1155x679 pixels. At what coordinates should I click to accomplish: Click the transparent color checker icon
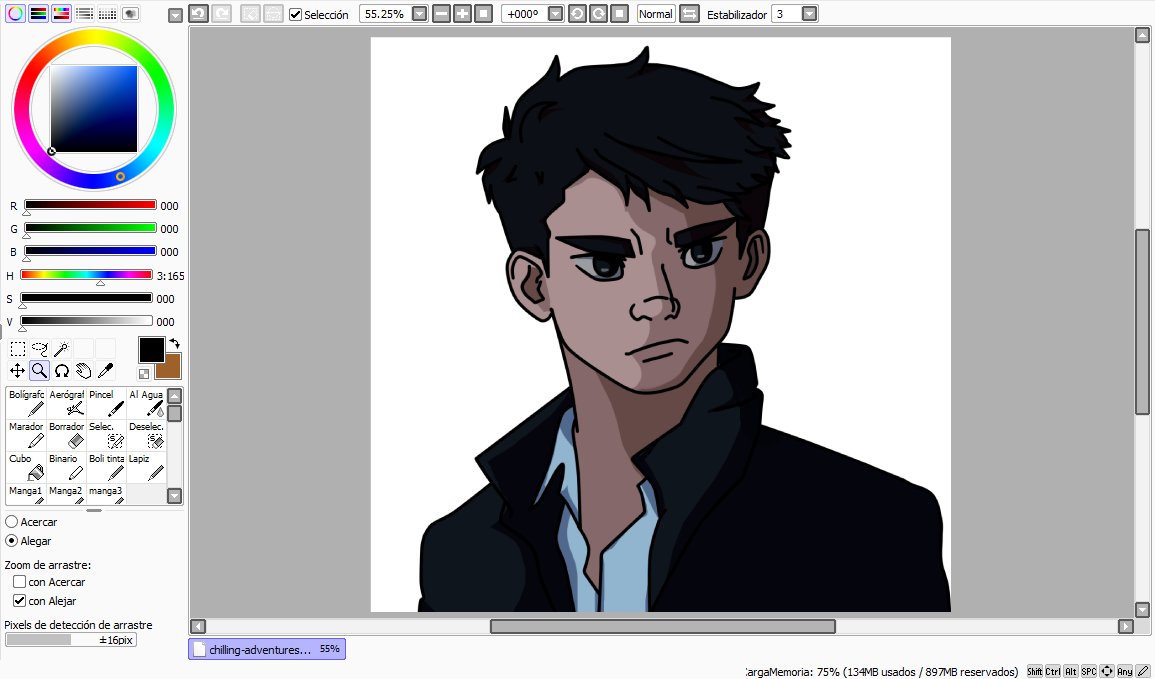pos(144,374)
